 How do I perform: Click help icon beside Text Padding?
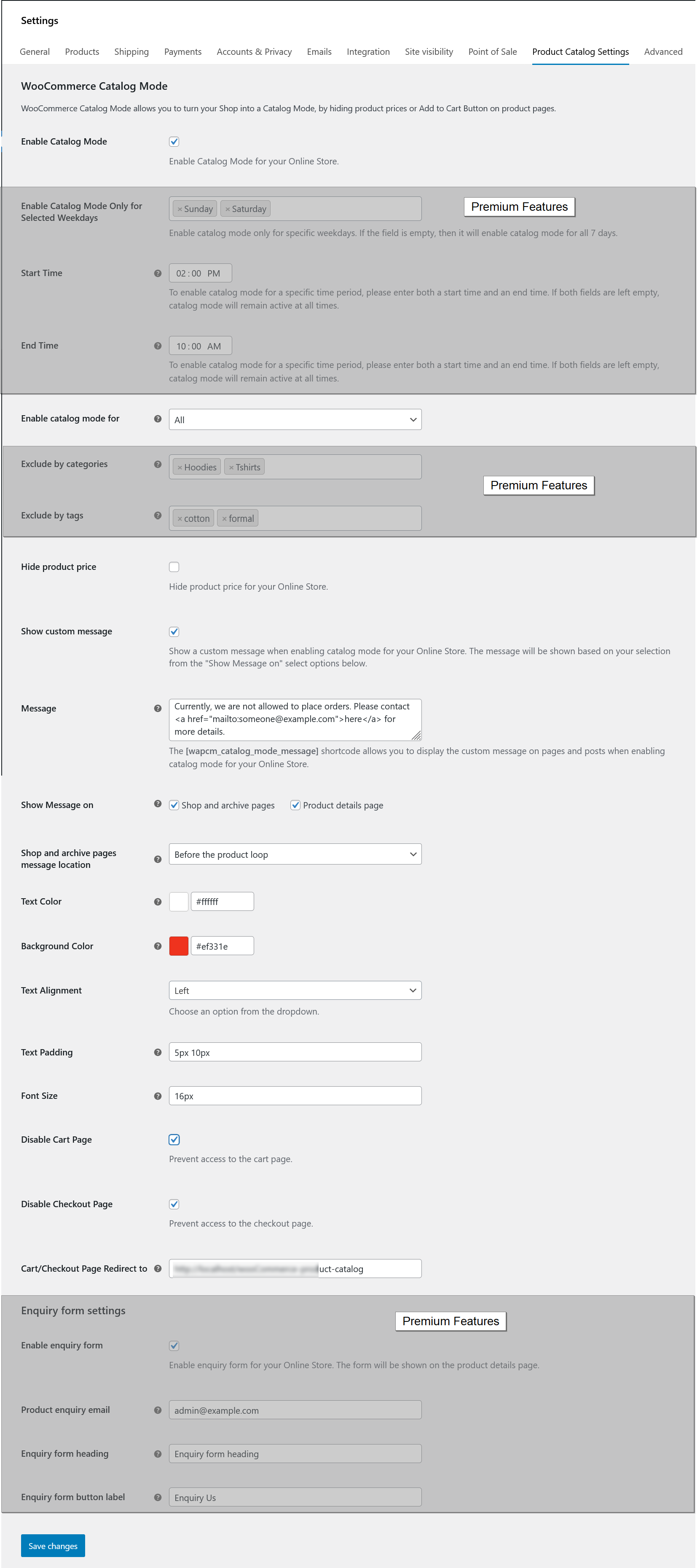point(158,1052)
